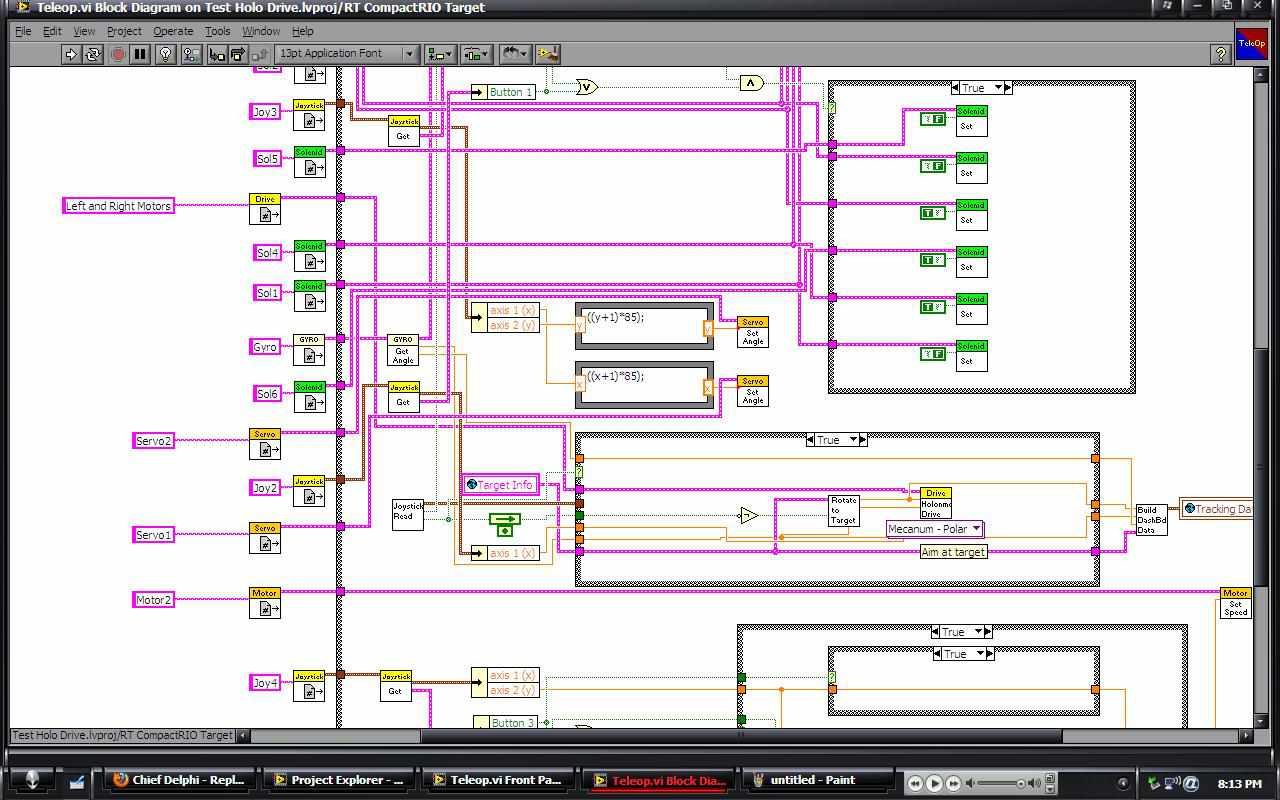Image resolution: width=1280 pixels, height=800 pixels.
Task: Open the context Help question mark
Action: pos(1220,55)
